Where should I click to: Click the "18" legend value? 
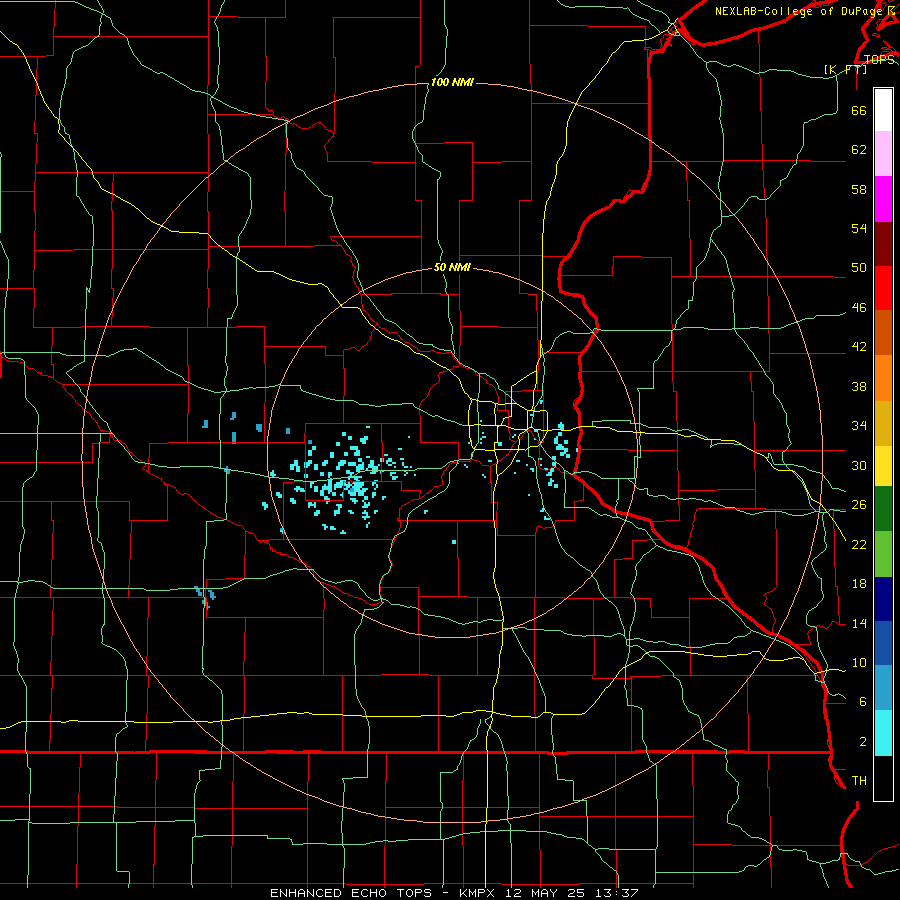[859, 584]
